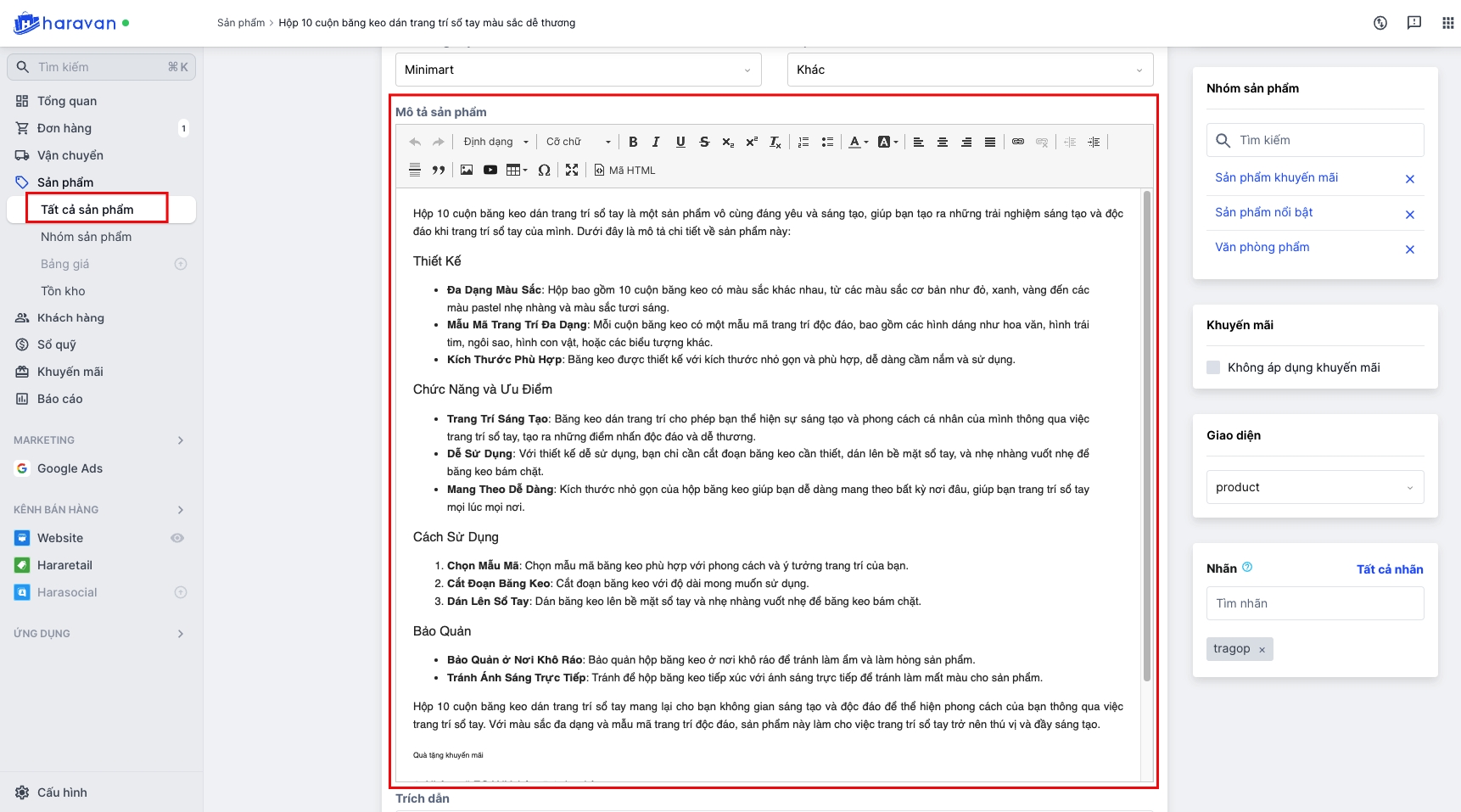Switch editor to 'Mã HTML' view
The height and width of the screenshot is (812, 1461).
point(625,171)
